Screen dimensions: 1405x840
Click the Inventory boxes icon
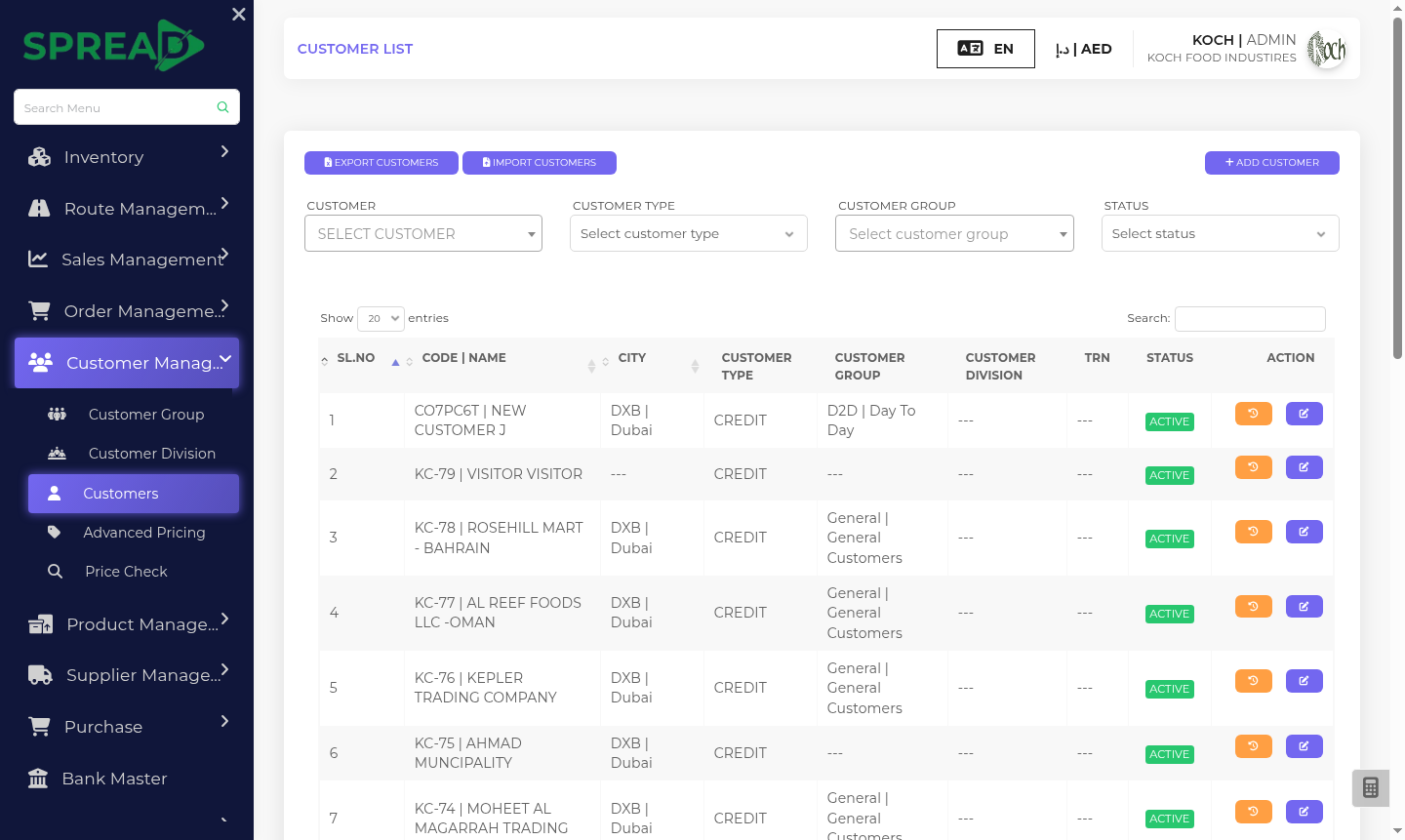39,157
